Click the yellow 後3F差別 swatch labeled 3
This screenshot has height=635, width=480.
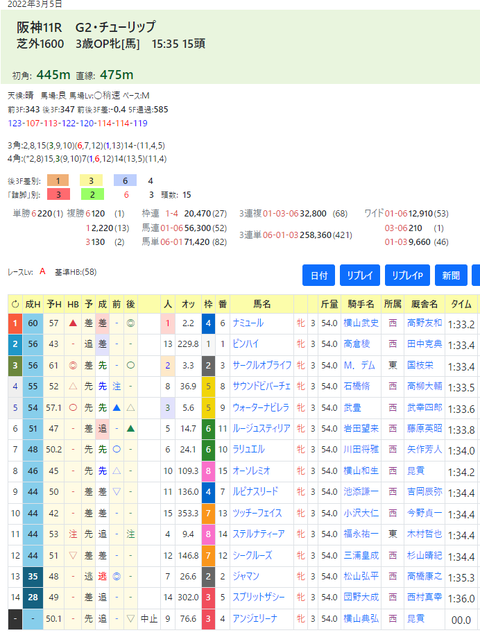pos(92,180)
